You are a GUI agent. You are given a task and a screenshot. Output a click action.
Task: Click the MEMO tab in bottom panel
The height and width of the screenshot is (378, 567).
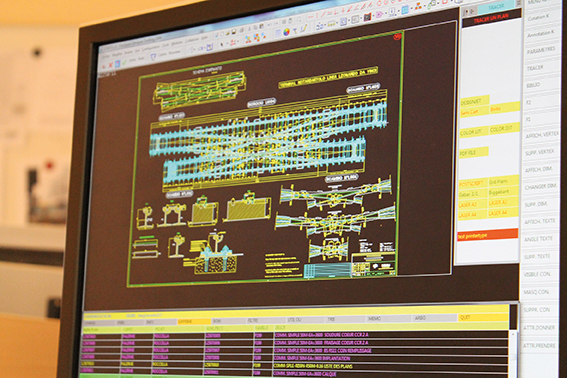[x=388, y=319]
